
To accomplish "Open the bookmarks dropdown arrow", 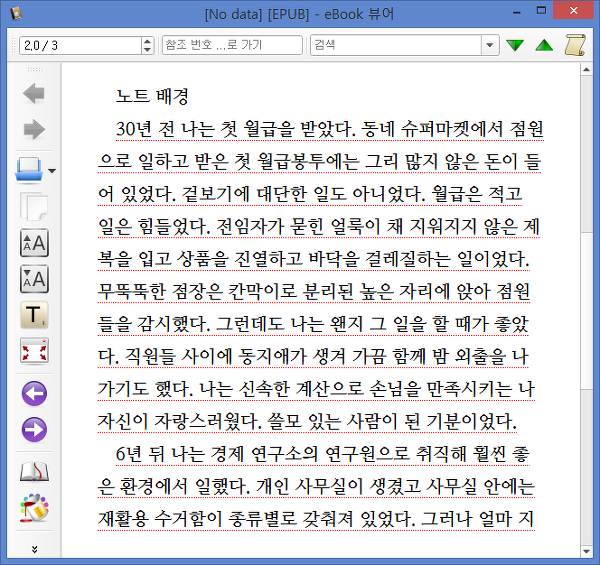I will 52,171.
